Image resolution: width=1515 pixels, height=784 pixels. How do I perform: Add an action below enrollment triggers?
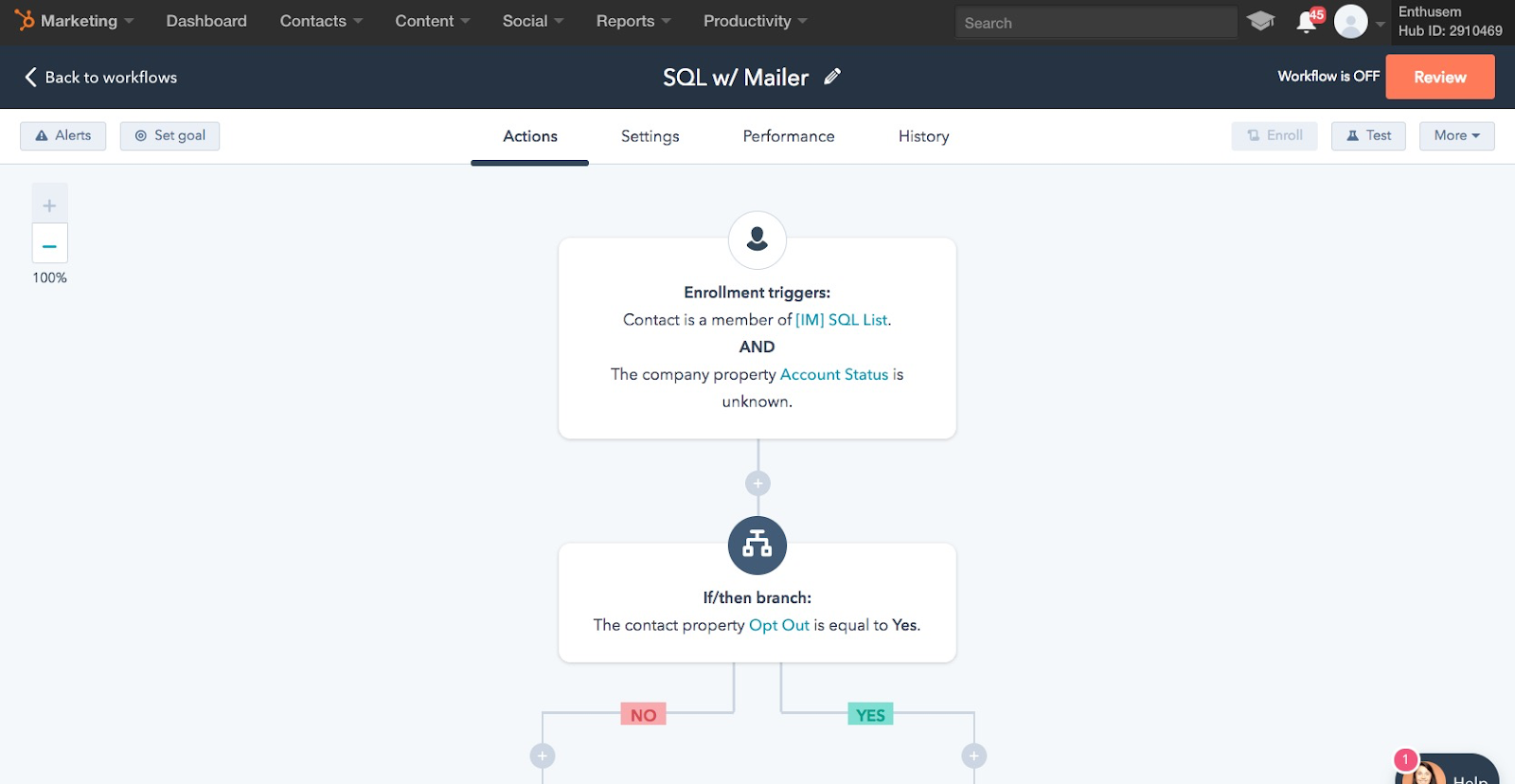click(757, 484)
